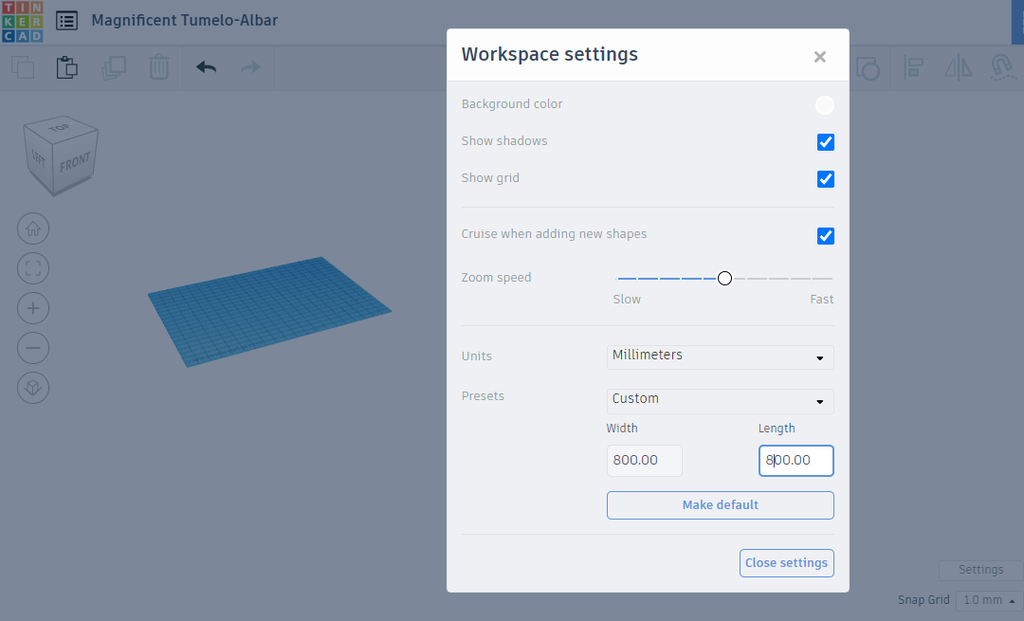Click the Mirror tool icon
The width and height of the screenshot is (1024, 621).
pos(958,68)
